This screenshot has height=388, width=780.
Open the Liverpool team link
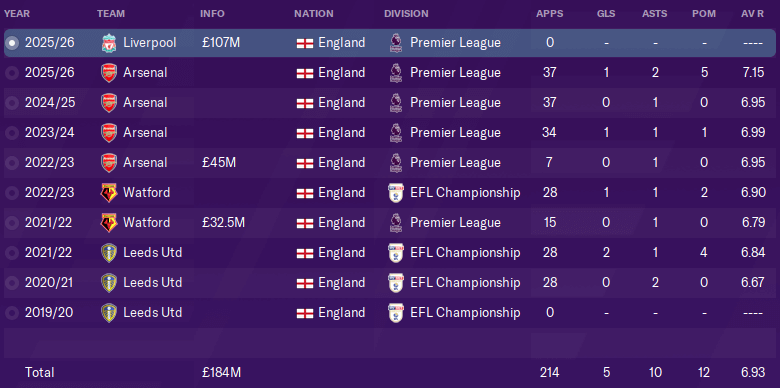150,43
